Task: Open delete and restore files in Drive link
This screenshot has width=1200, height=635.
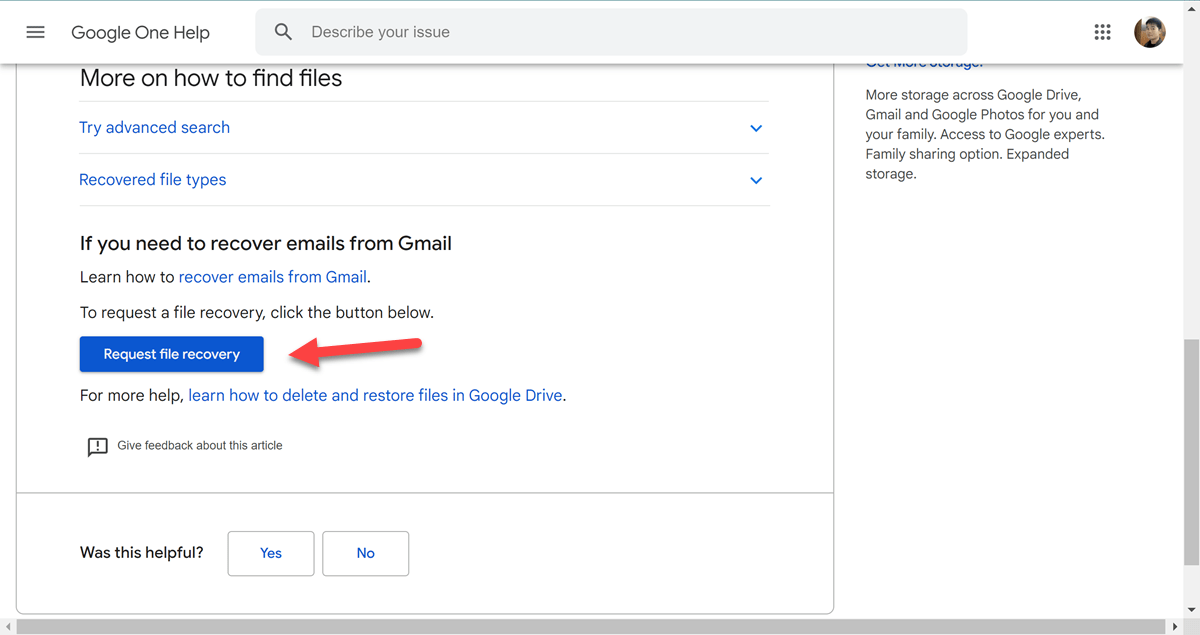Action: point(375,395)
